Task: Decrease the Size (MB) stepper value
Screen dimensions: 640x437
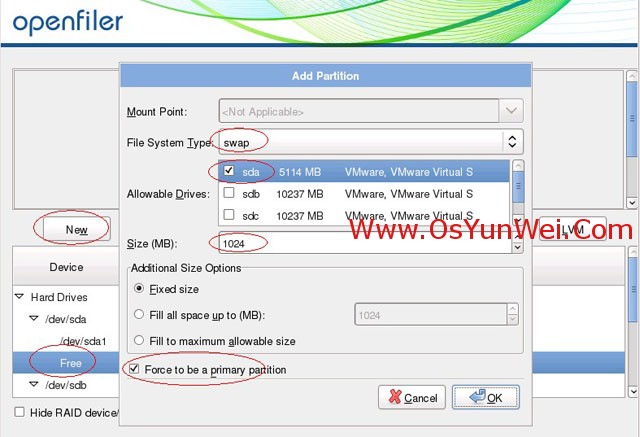Action: click(518, 248)
